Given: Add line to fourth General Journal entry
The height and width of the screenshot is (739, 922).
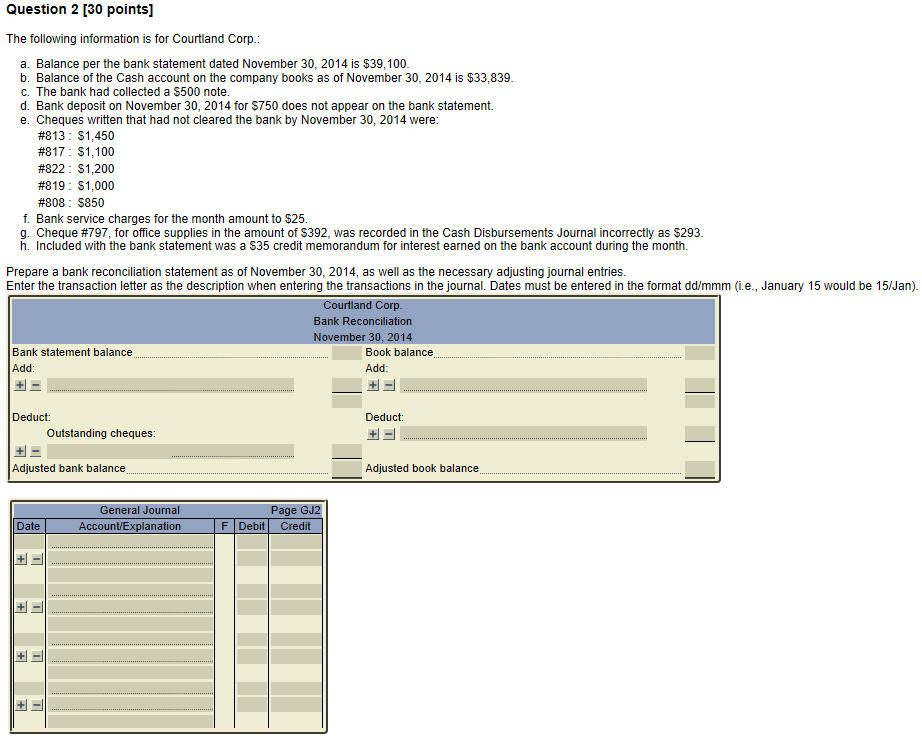Looking at the screenshot, I should click(x=21, y=704).
